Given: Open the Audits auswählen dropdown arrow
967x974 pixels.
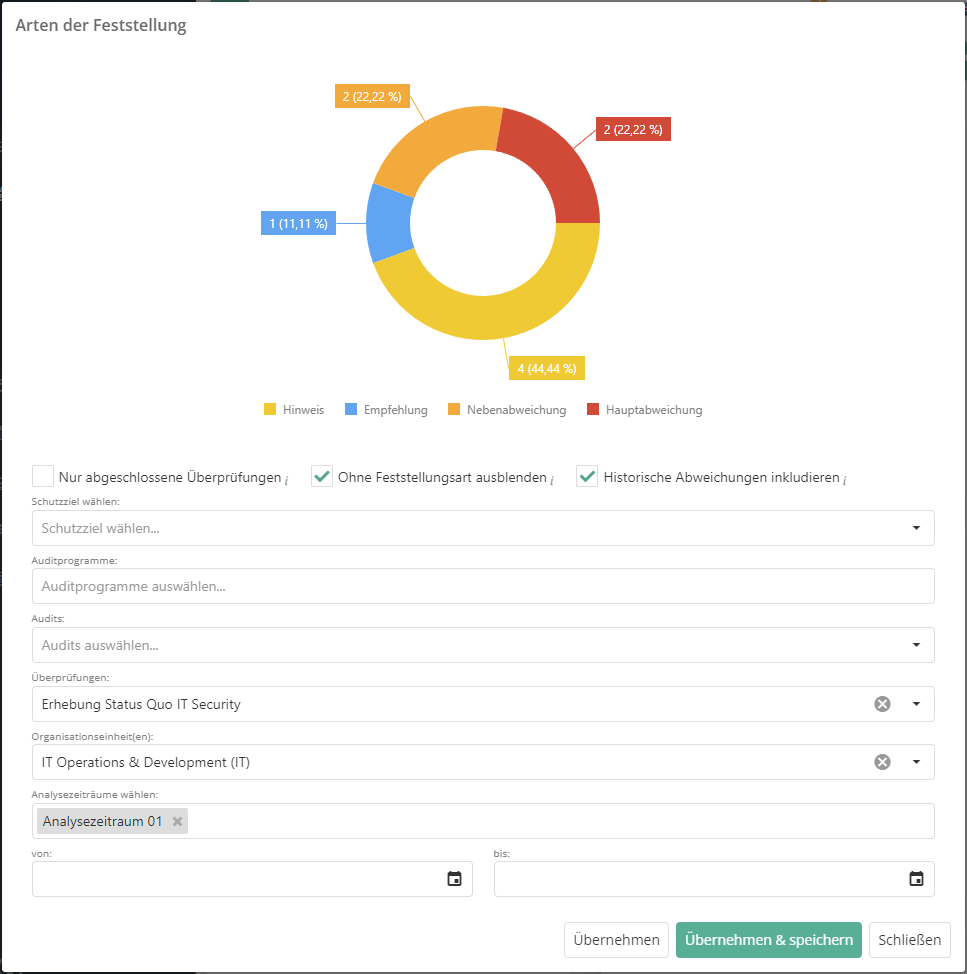Looking at the screenshot, I should click(915, 645).
